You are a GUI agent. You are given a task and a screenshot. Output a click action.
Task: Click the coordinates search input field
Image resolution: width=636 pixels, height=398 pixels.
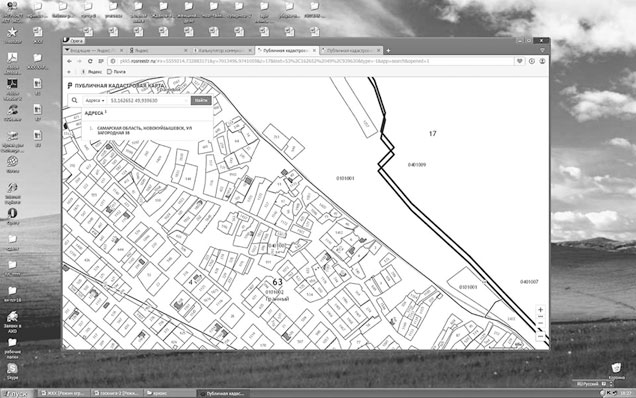point(148,100)
